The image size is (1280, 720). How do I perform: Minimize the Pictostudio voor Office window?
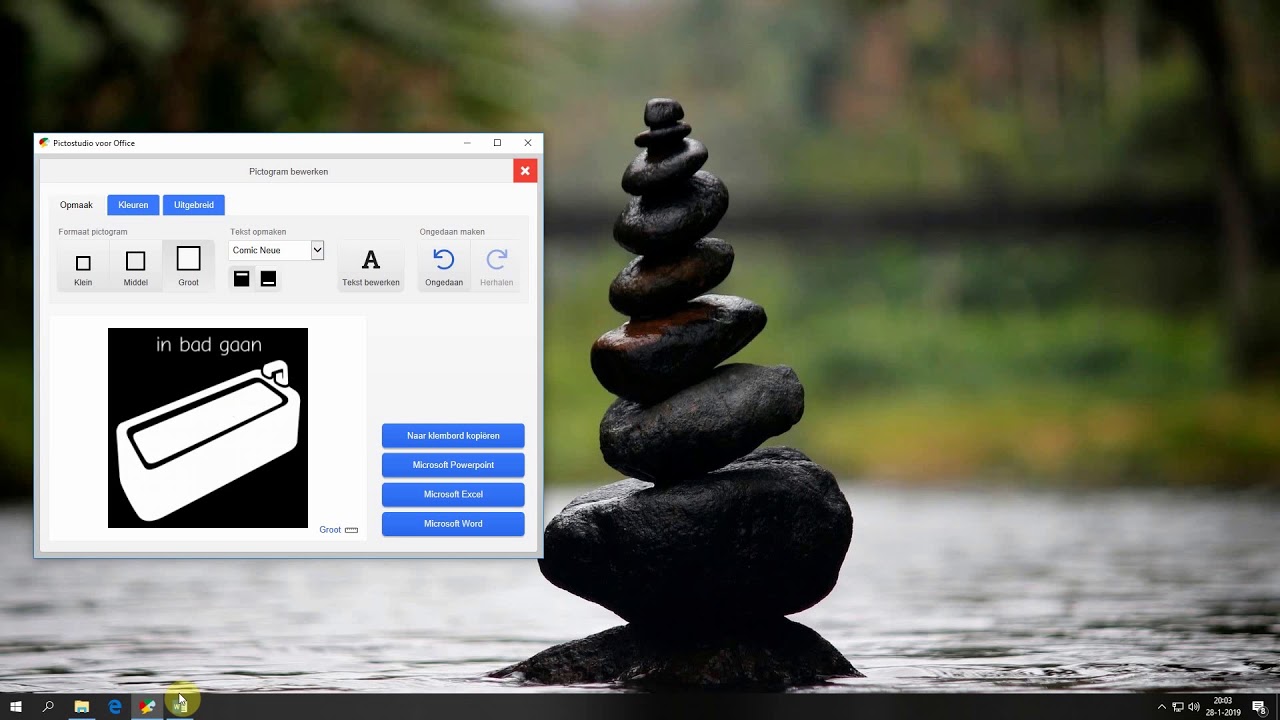(467, 143)
